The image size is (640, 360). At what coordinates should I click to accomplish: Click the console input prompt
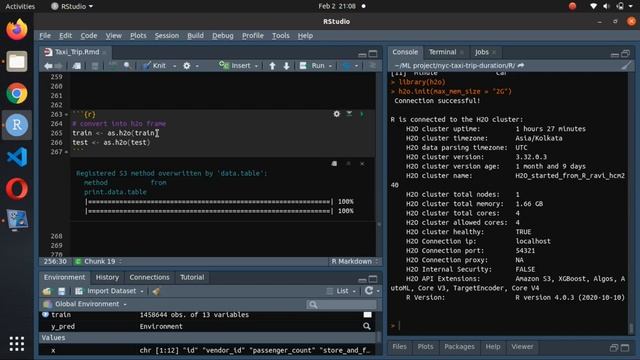pos(510,325)
